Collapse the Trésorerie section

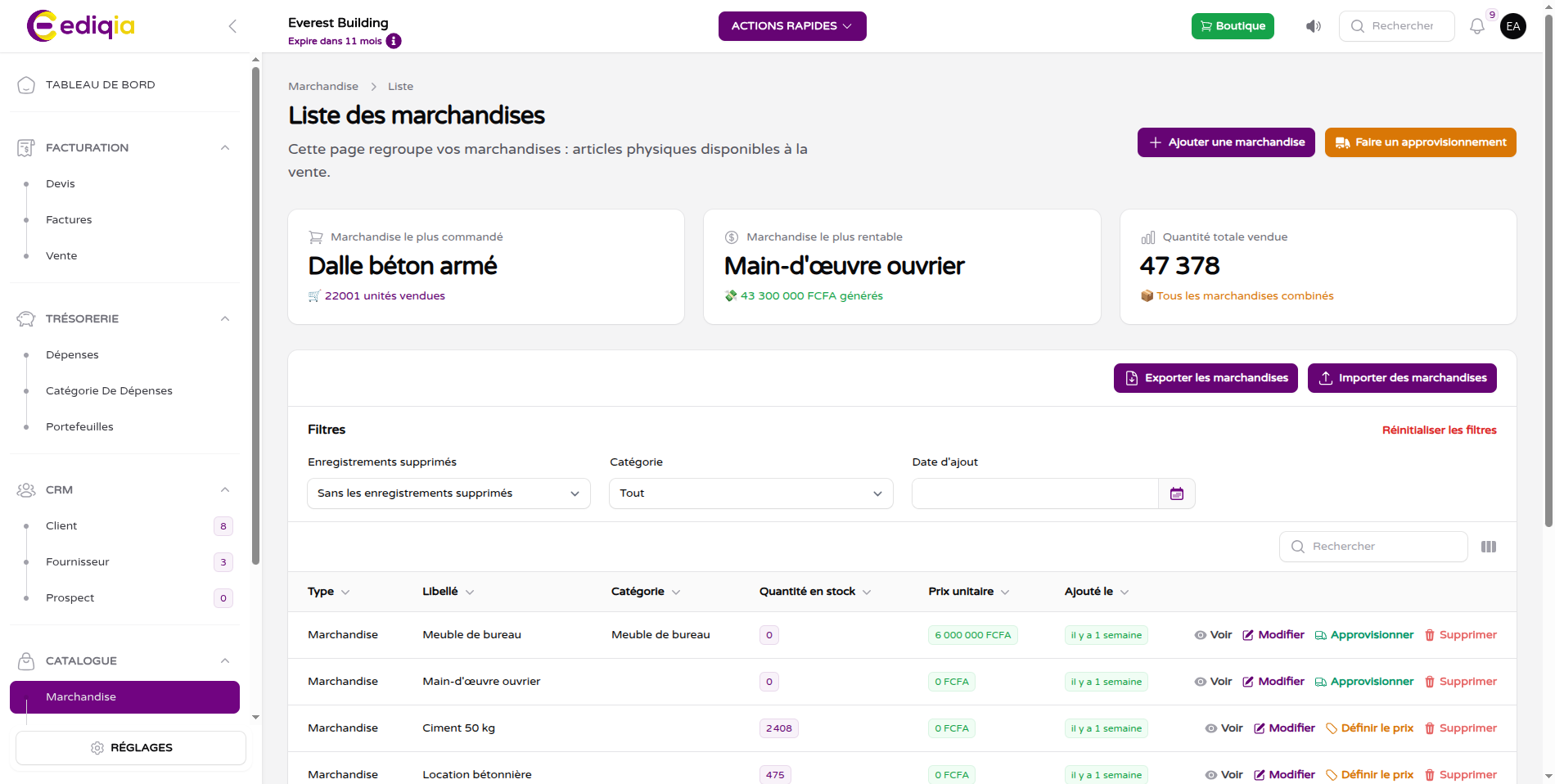coord(225,319)
